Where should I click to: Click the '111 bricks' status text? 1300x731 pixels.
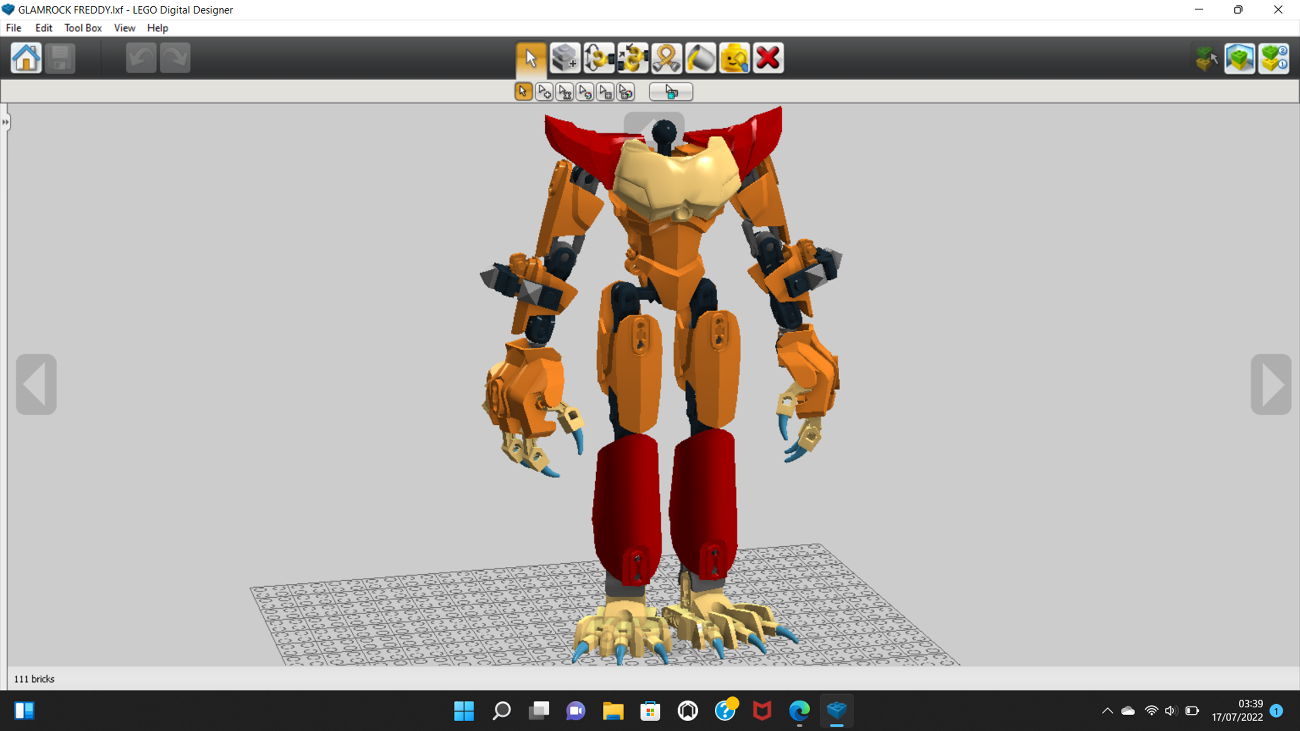point(34,679)
